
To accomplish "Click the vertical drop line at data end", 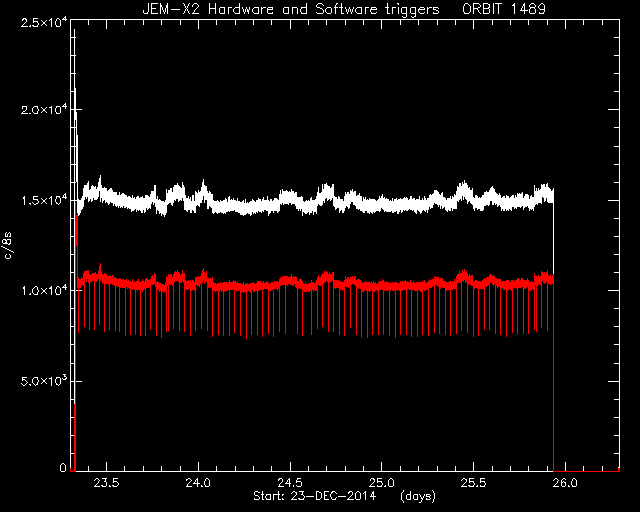I will [x=553, y=367].
